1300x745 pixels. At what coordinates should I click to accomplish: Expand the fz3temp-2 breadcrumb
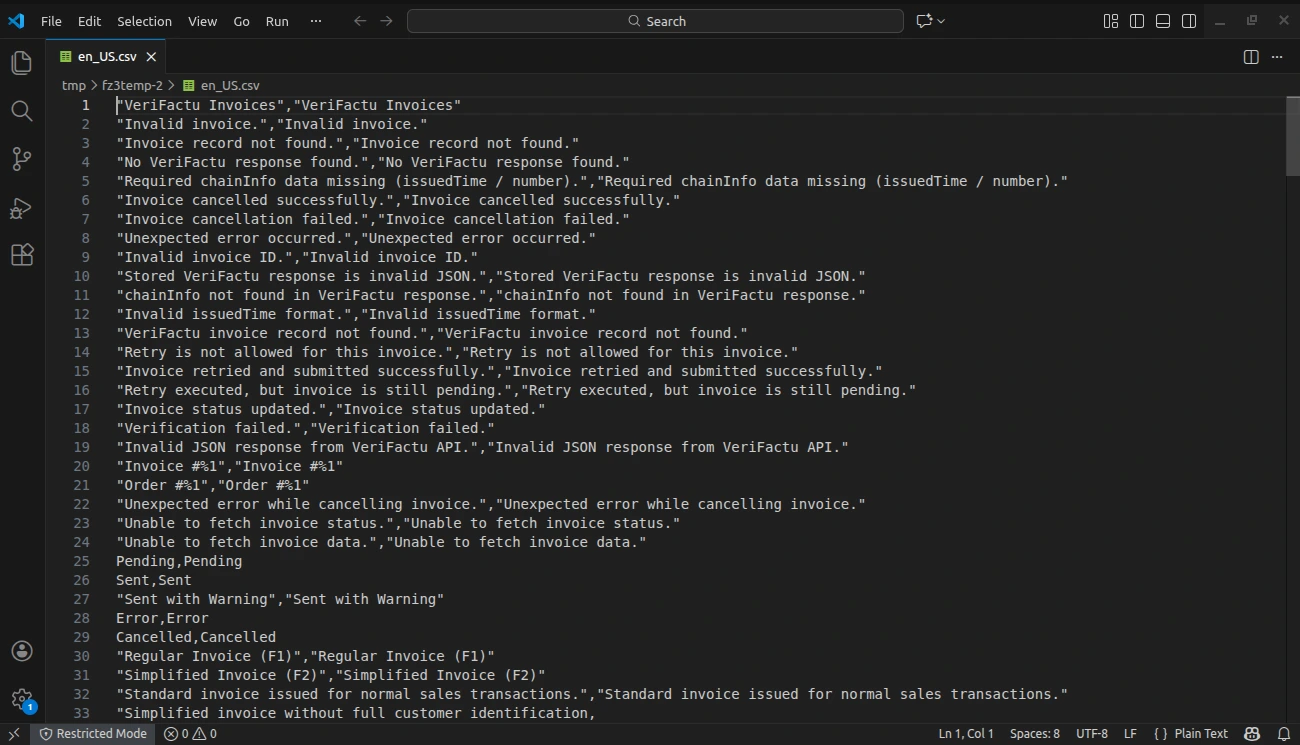[130, 85]
